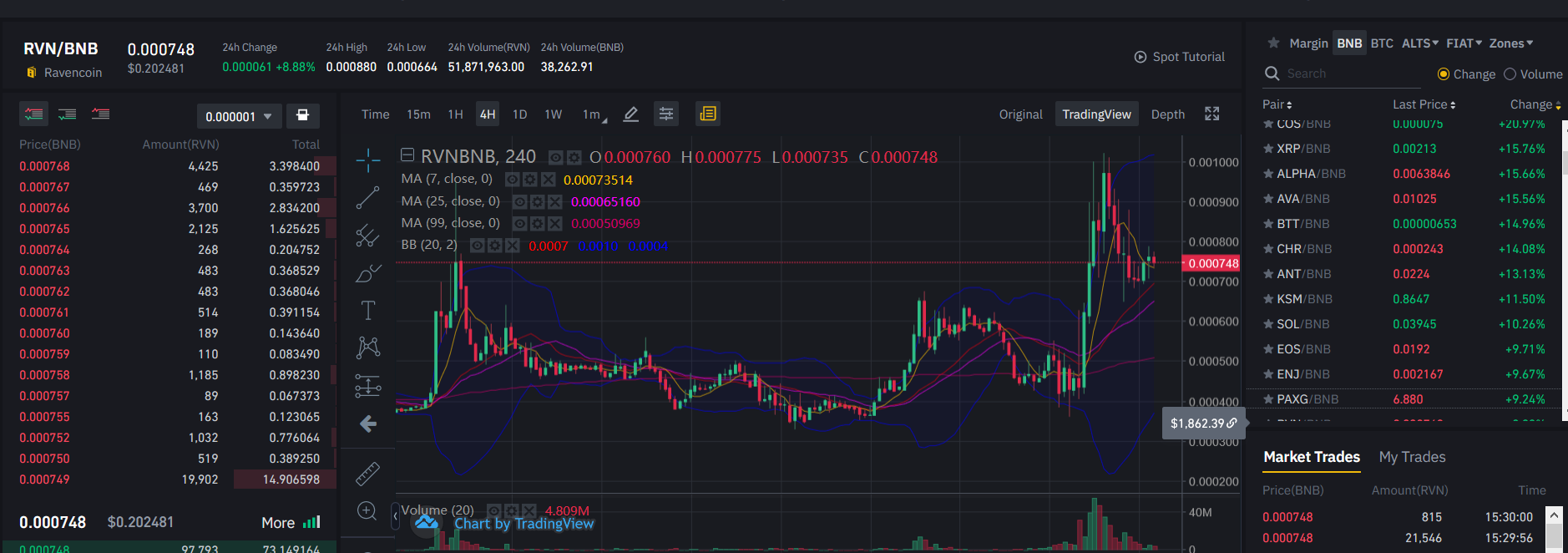Click the $1,862.39 price link badge

pyautogui.click(x=1204, y=424)
